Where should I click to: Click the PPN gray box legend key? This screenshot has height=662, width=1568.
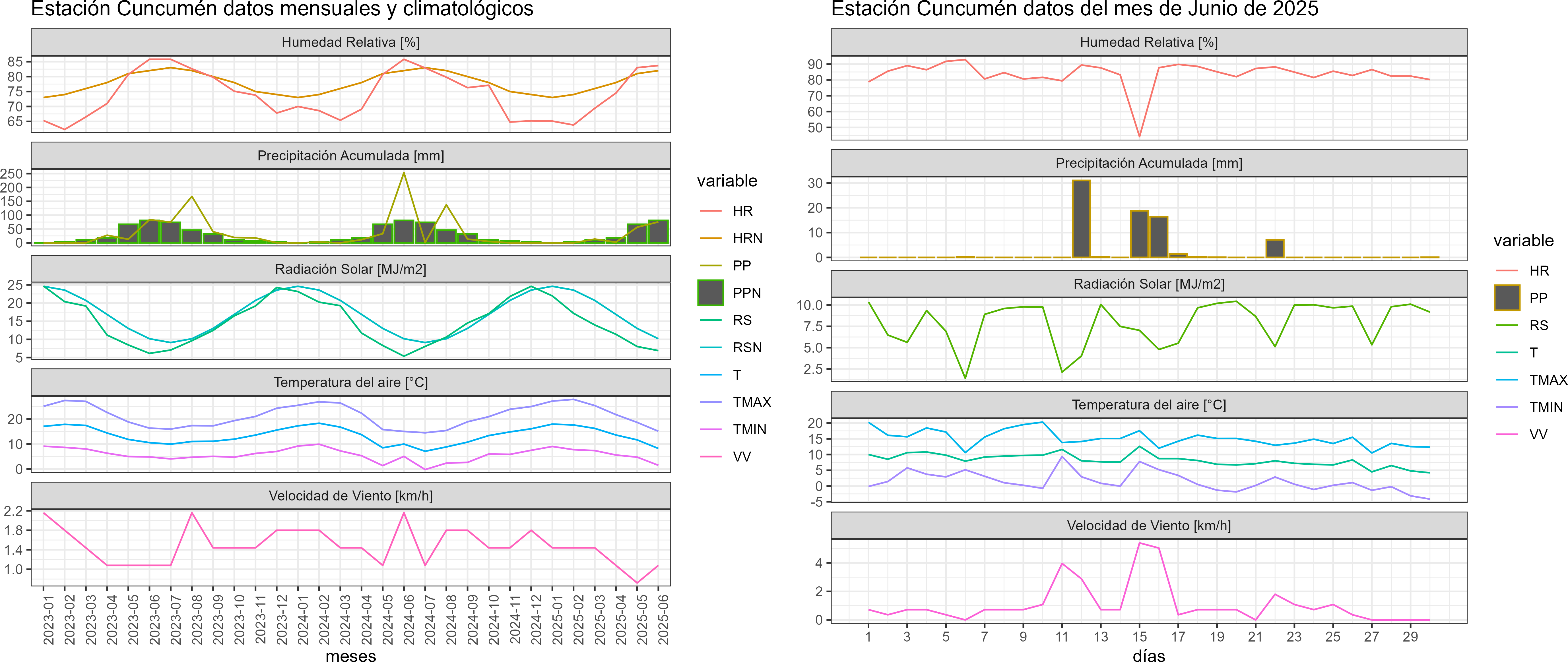coord(710,293)
